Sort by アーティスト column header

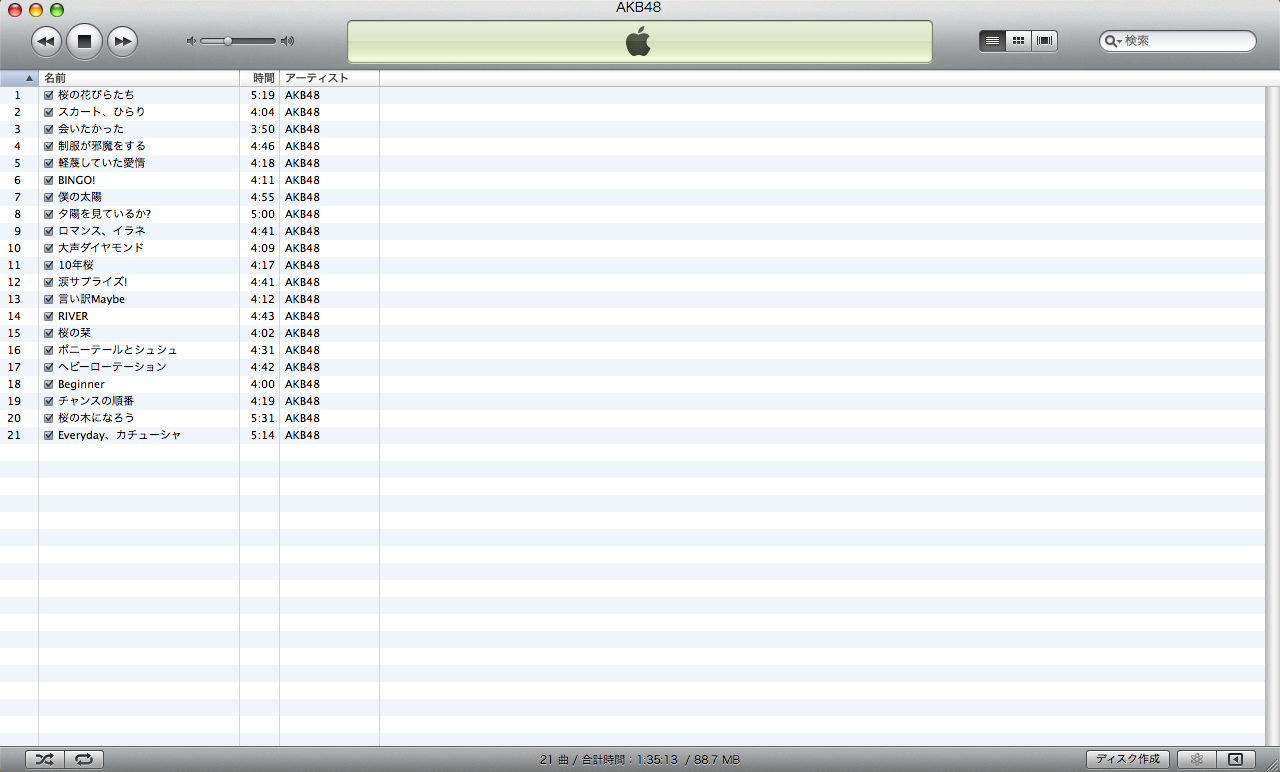(330, 78)
